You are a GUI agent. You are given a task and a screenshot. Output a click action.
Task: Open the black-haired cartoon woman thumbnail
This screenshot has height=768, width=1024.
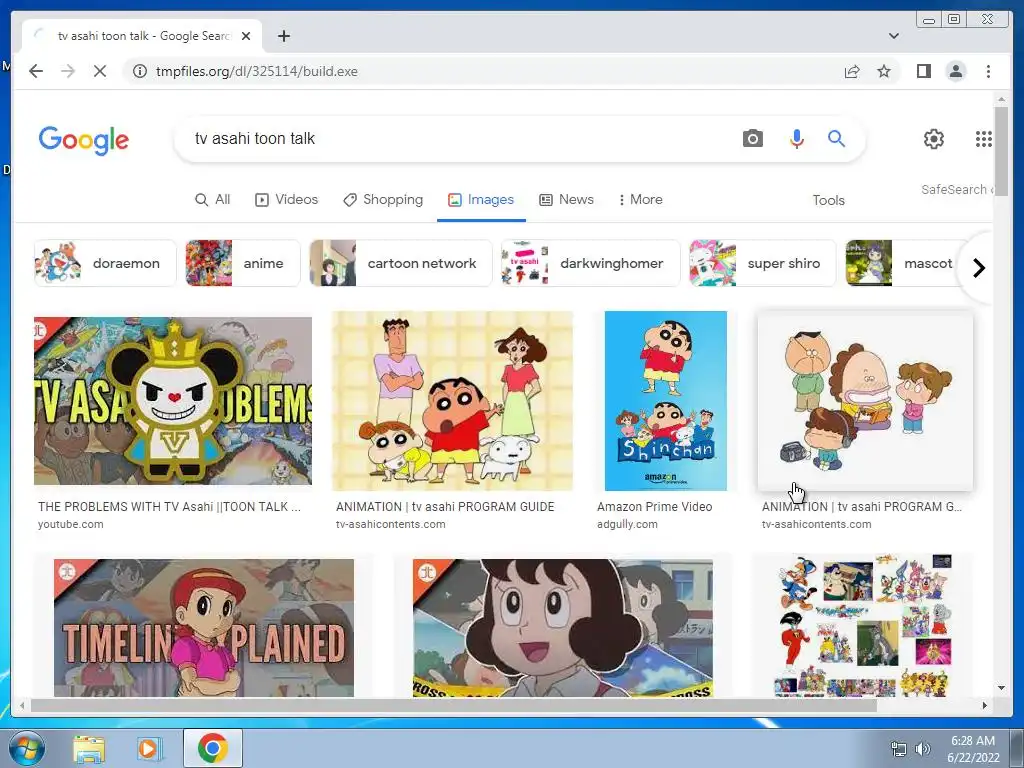pyautogui.click(x=563, y=628)
